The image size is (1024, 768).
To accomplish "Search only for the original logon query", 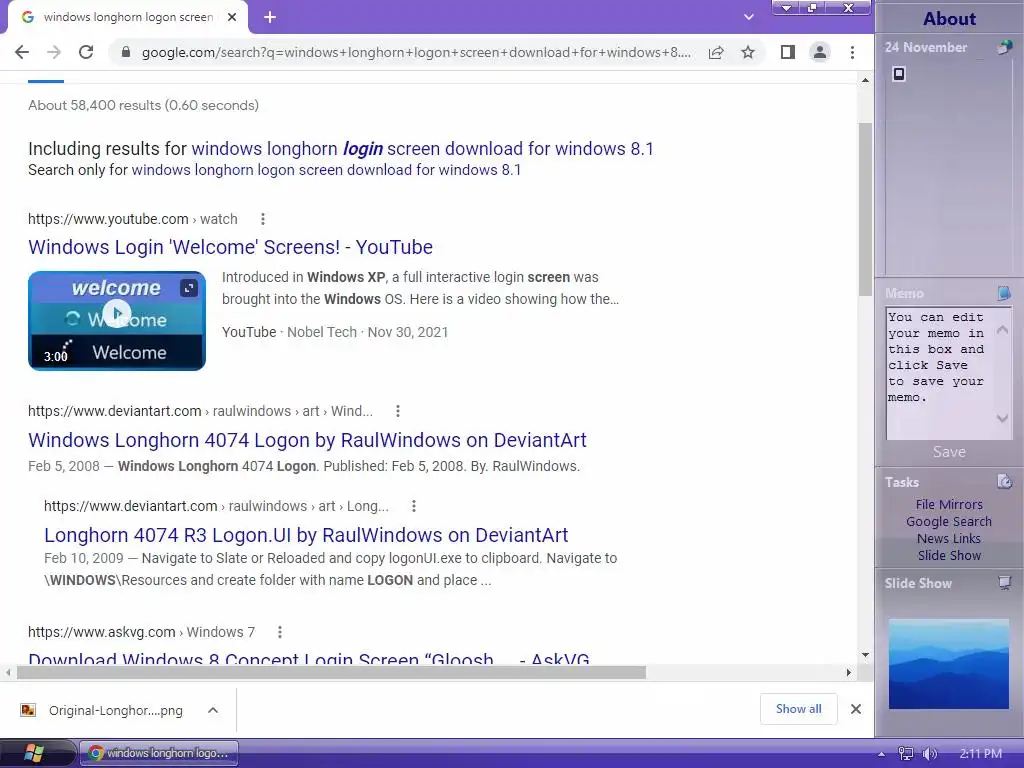I will pyautogui.click(x=326, y=170).
